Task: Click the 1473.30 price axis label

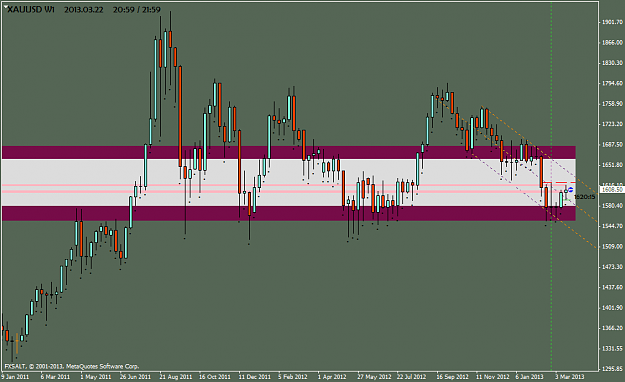Action: pos(612,267)
